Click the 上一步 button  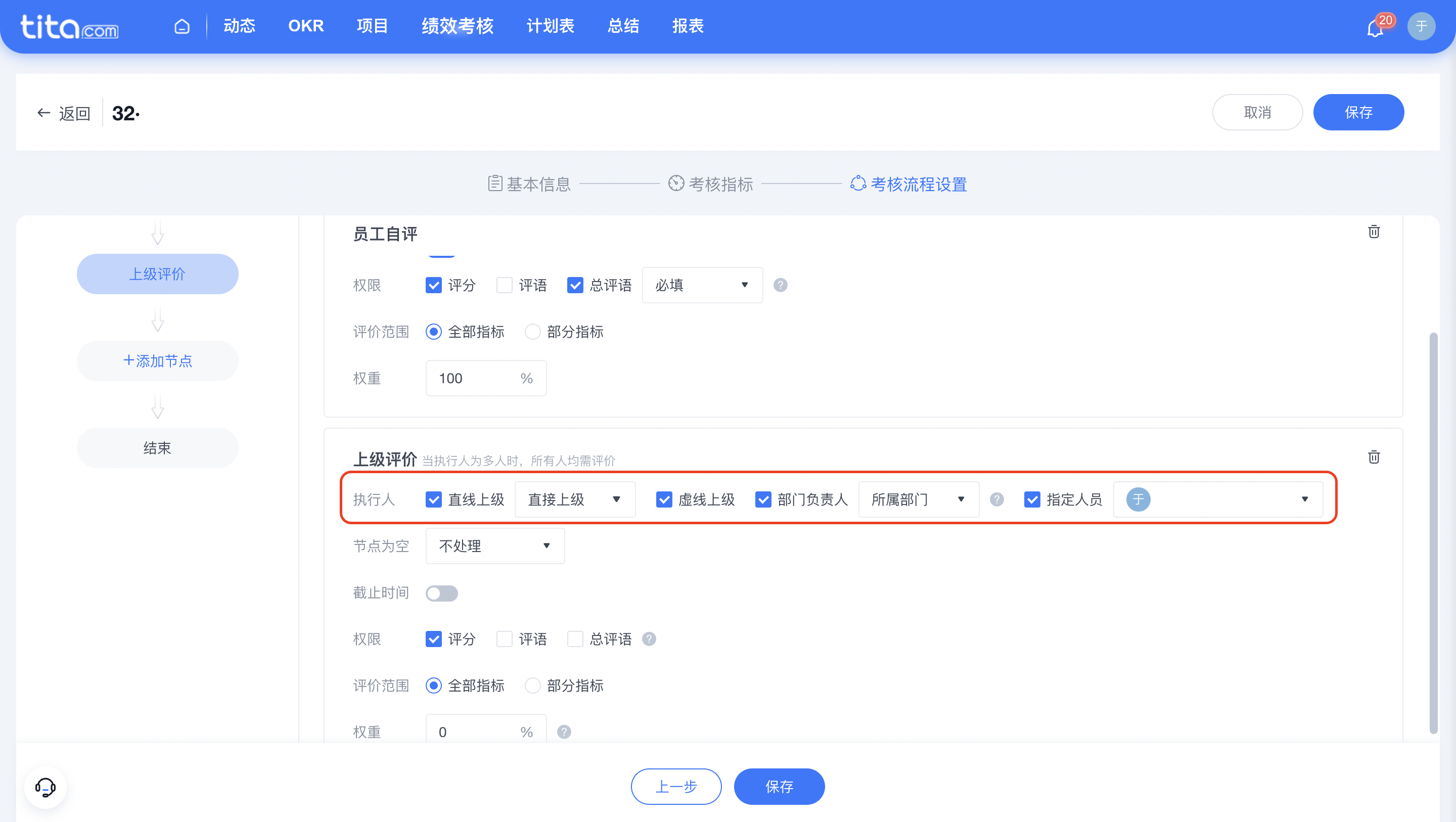(x=676, y=787)
